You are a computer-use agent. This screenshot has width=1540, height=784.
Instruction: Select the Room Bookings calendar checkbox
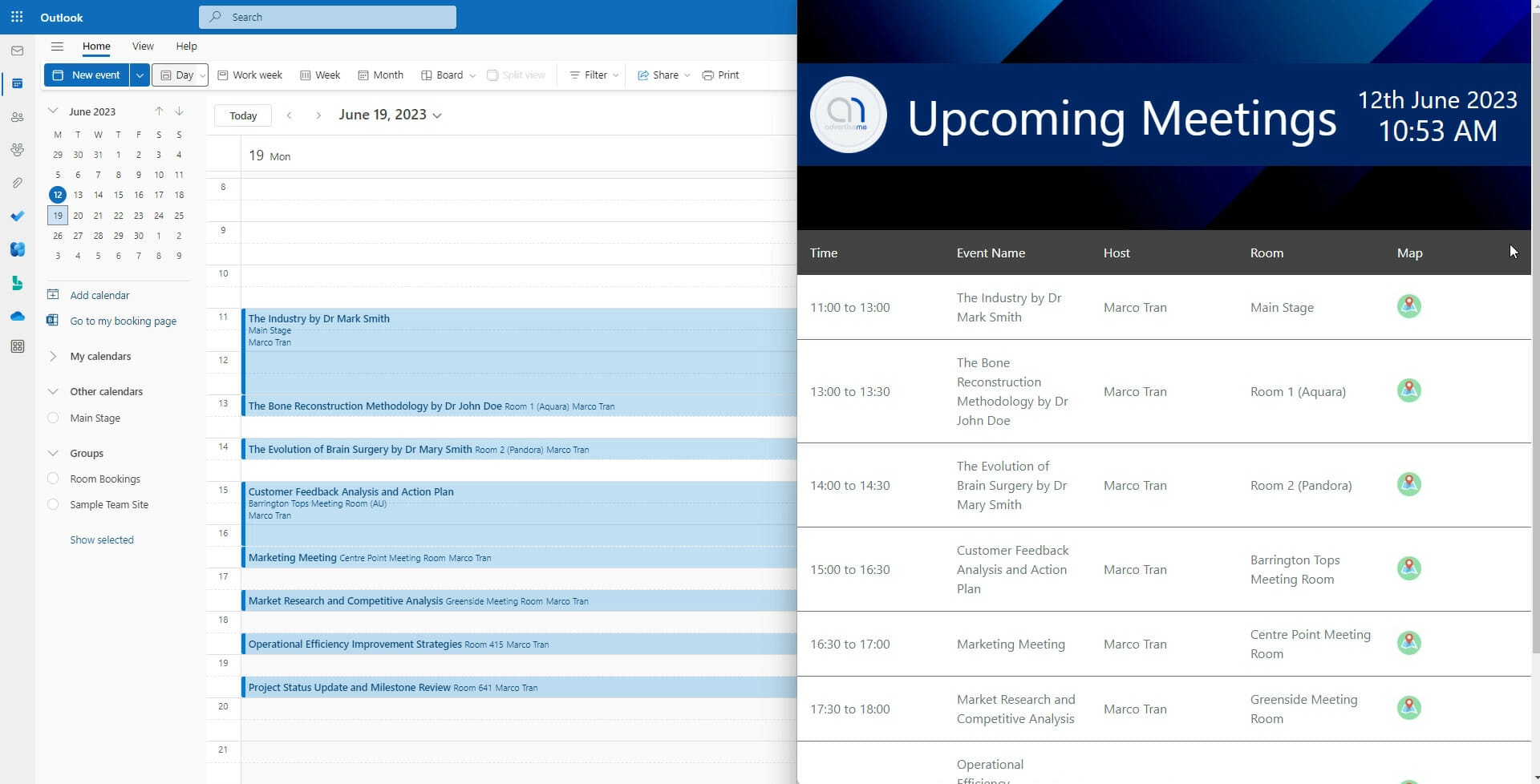tap(53, 479)
